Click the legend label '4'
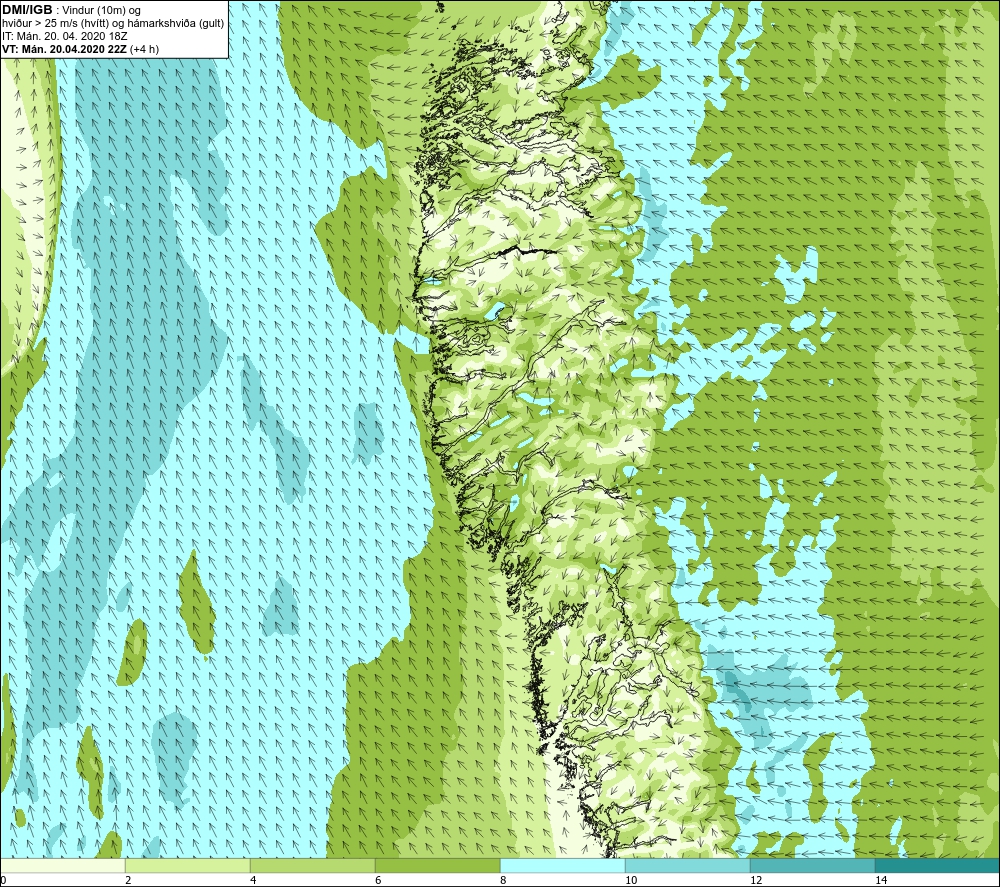Viewport: 1000px width, 887px height. pos(253,881)
